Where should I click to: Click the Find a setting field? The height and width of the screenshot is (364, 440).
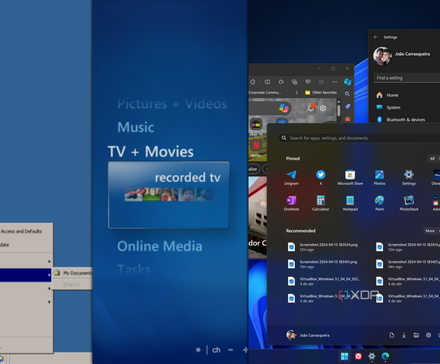tap(406, 78)
